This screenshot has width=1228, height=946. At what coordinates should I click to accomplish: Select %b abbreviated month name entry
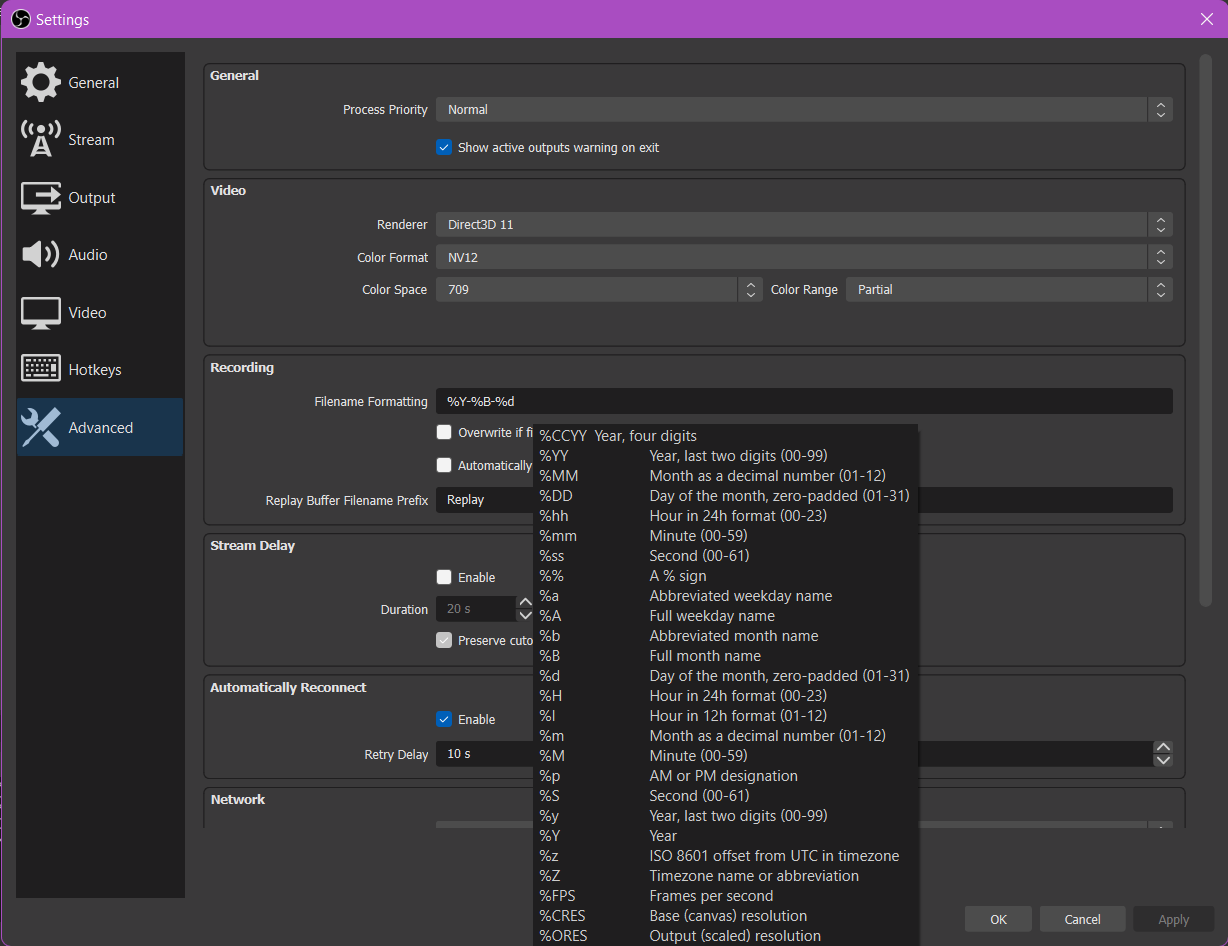pyautogui.click(x=726, y=636)
